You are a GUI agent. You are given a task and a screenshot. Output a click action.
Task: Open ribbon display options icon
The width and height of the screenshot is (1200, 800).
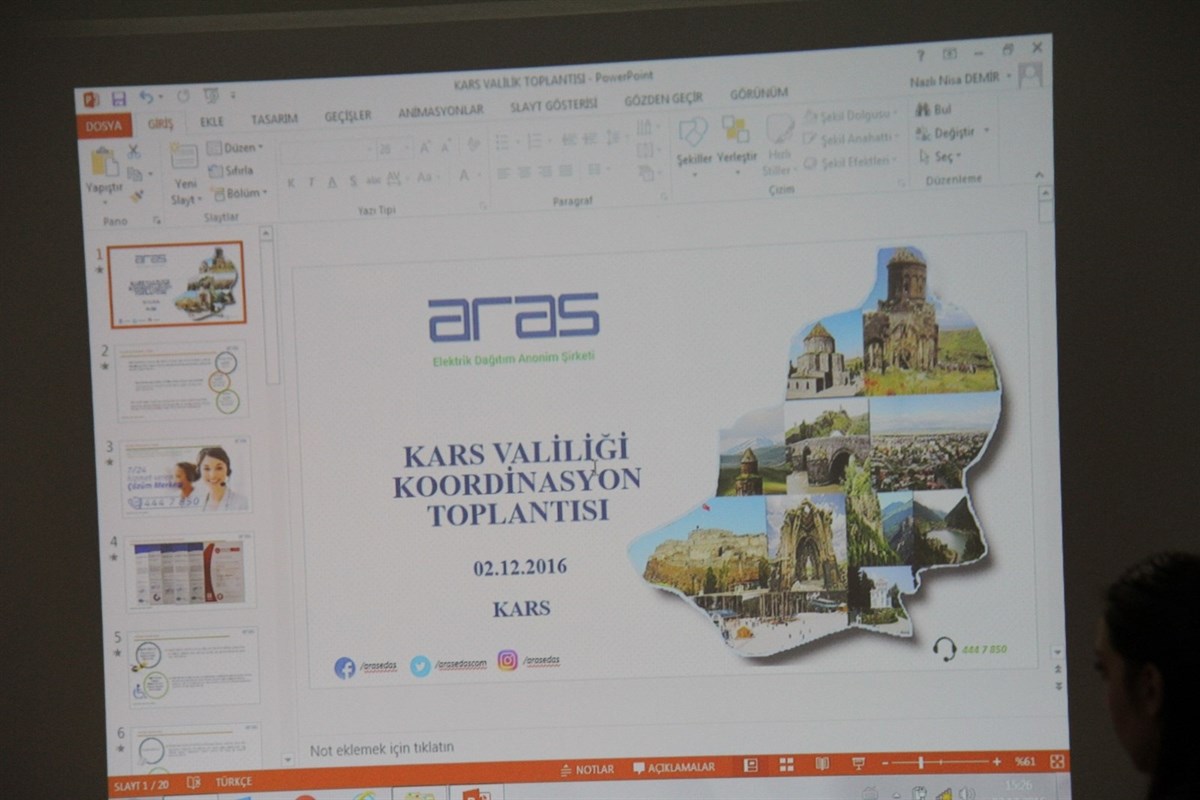(x=950, y=54)
